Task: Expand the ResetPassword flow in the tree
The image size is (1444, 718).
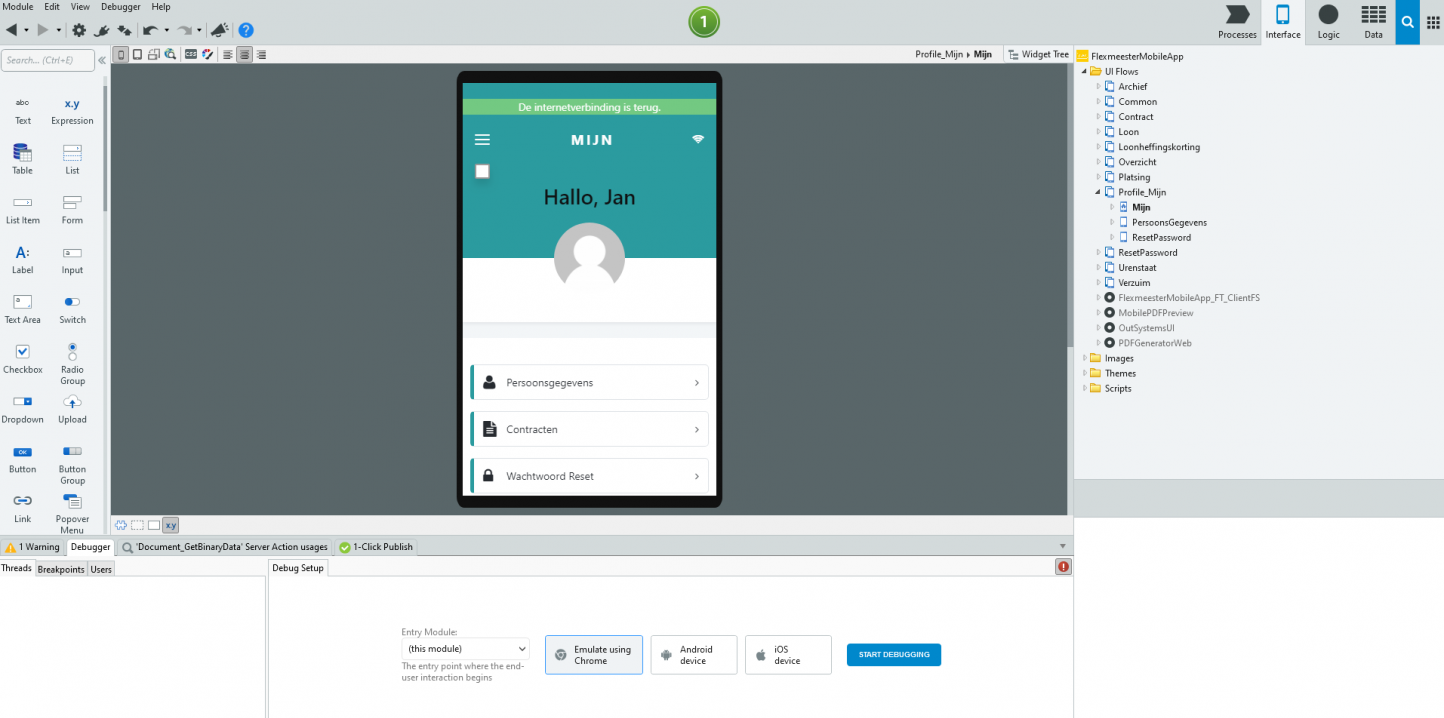Action: click(x=1098, y=252)
